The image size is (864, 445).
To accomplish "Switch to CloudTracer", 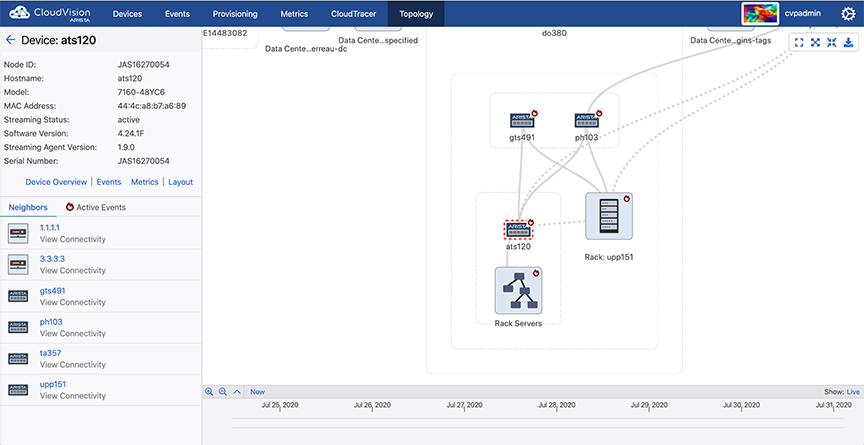I will tap(354, 14).
